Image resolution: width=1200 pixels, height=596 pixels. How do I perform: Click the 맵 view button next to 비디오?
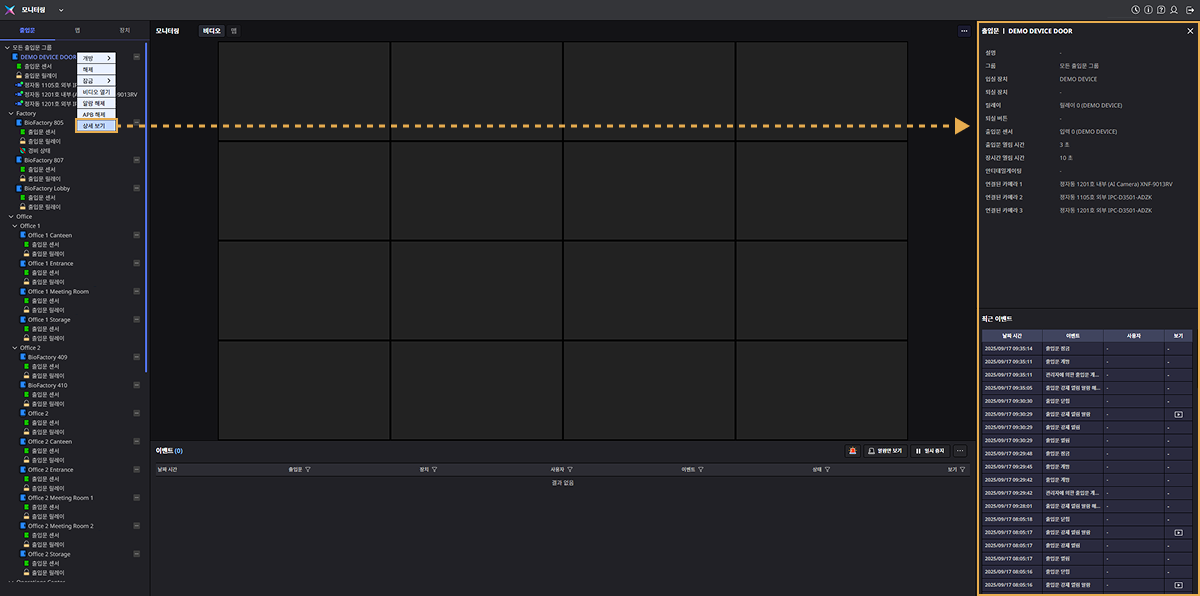click(x=234, y=31)
